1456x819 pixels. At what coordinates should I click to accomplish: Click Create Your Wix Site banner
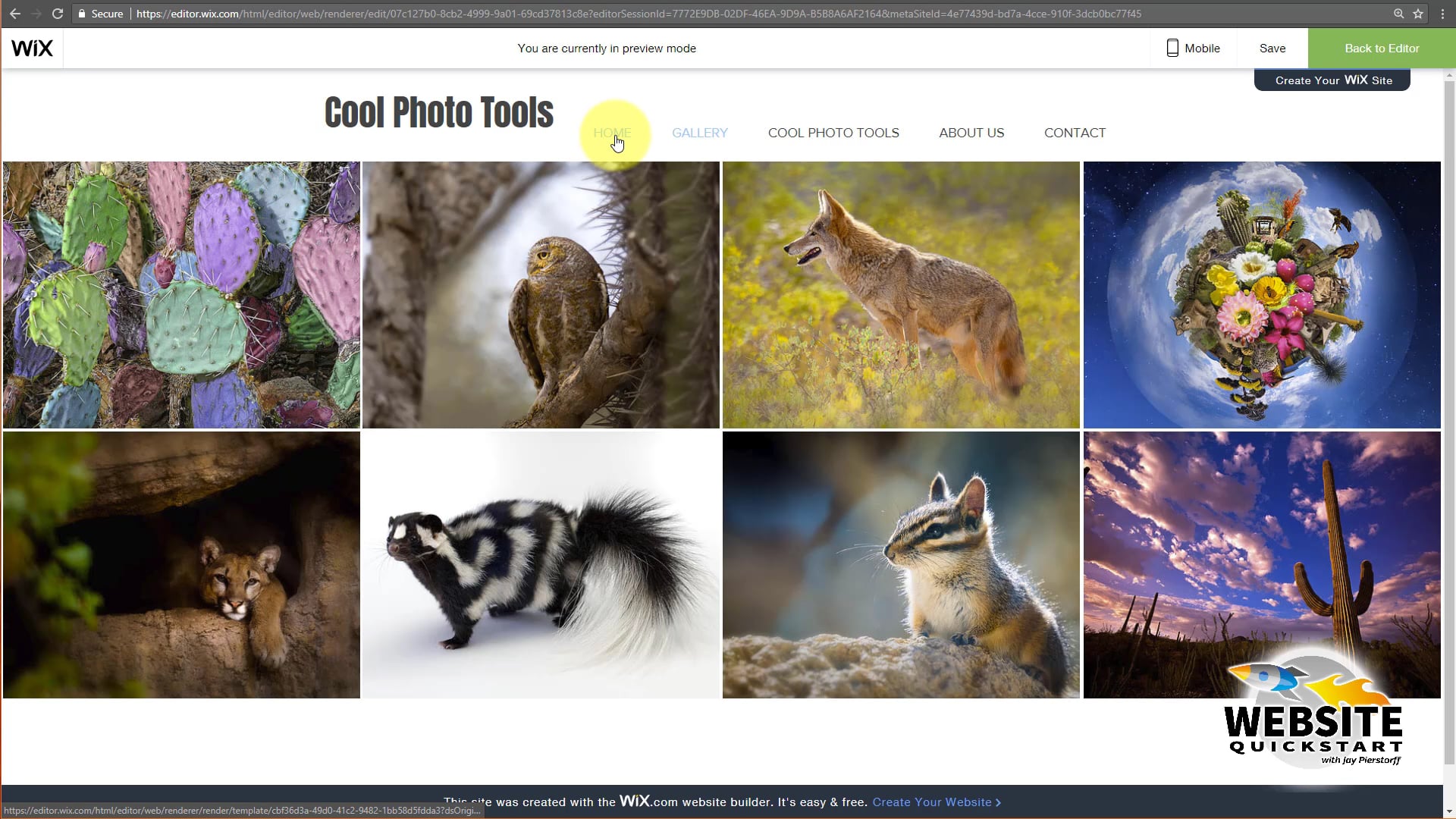point(1332,80)
